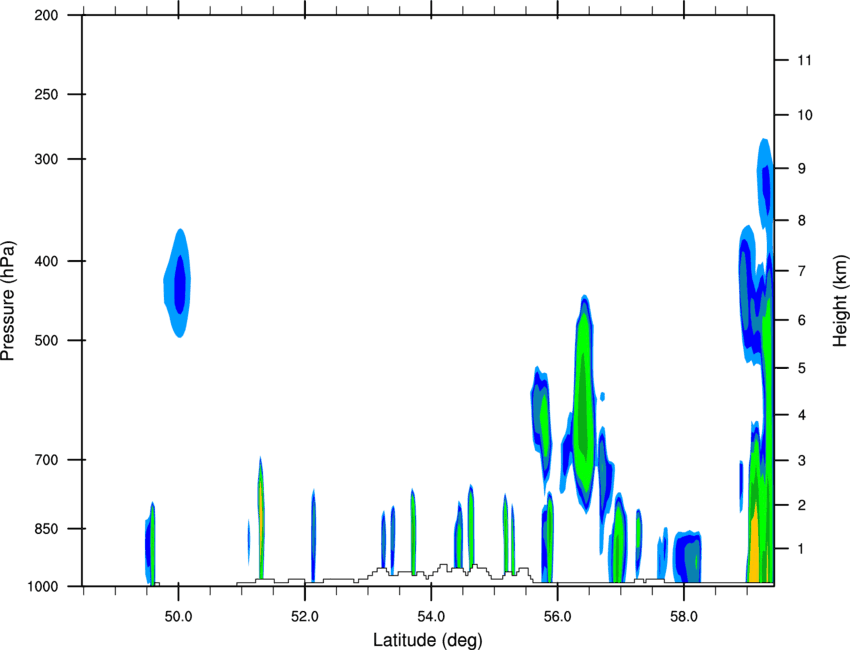Click height tick label 4

click(x=802, y=415)
